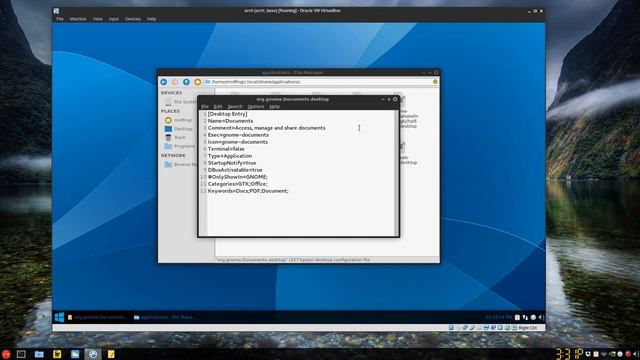Viewport: 640px width, 360px height.
Task: Click the red host launcher icon
Action: (x=5, y=354)
